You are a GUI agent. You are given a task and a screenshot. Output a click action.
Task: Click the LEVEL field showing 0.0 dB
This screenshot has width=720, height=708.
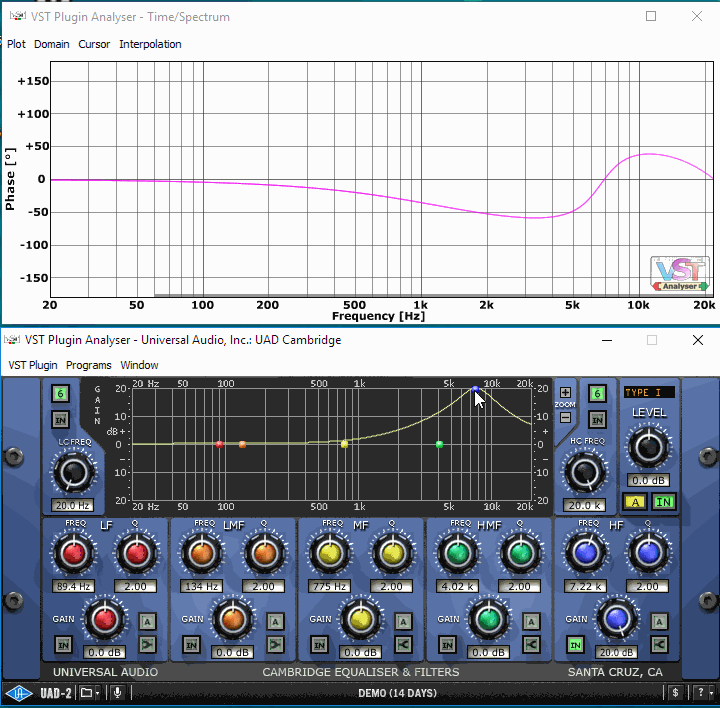[x=648, y=480]
